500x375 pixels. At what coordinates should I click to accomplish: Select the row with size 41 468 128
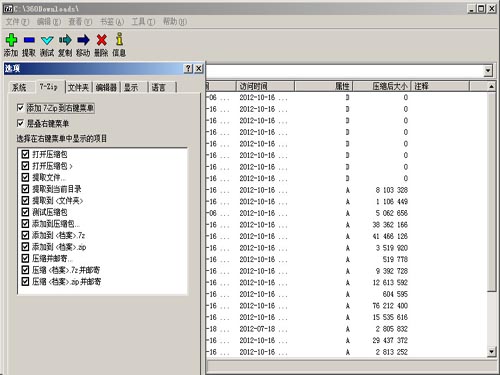(346, 236)
